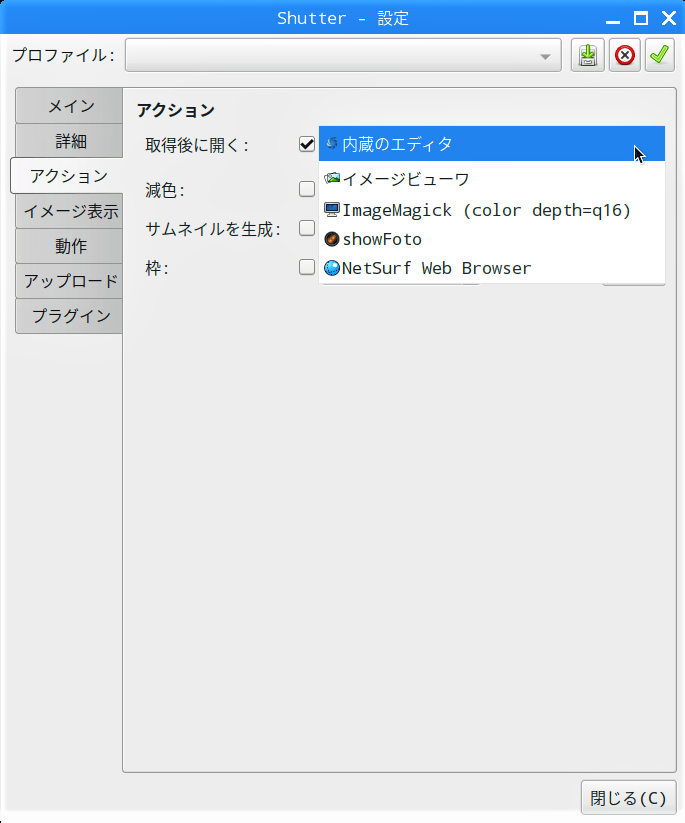Image resolution: width=685 pixels, height=823 pixels.
Task: Click the イメージビューワ picture icon
Action: click(332, 178)
